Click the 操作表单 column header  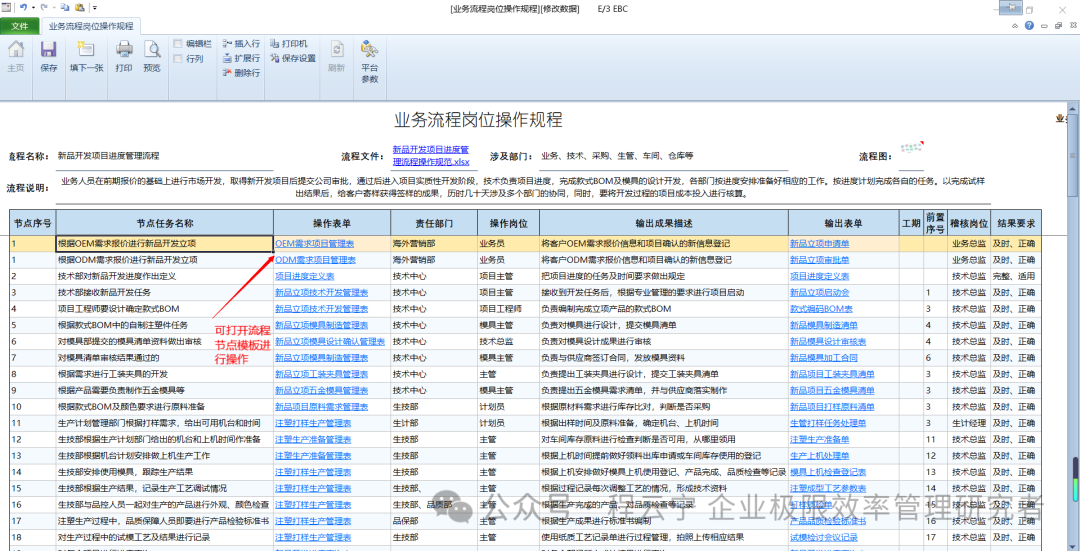tap(331, 222)
